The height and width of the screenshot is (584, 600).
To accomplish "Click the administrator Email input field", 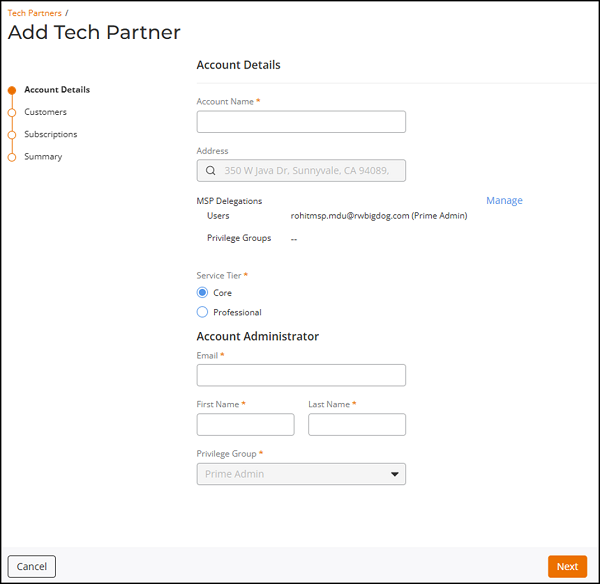I will [301, 375].
